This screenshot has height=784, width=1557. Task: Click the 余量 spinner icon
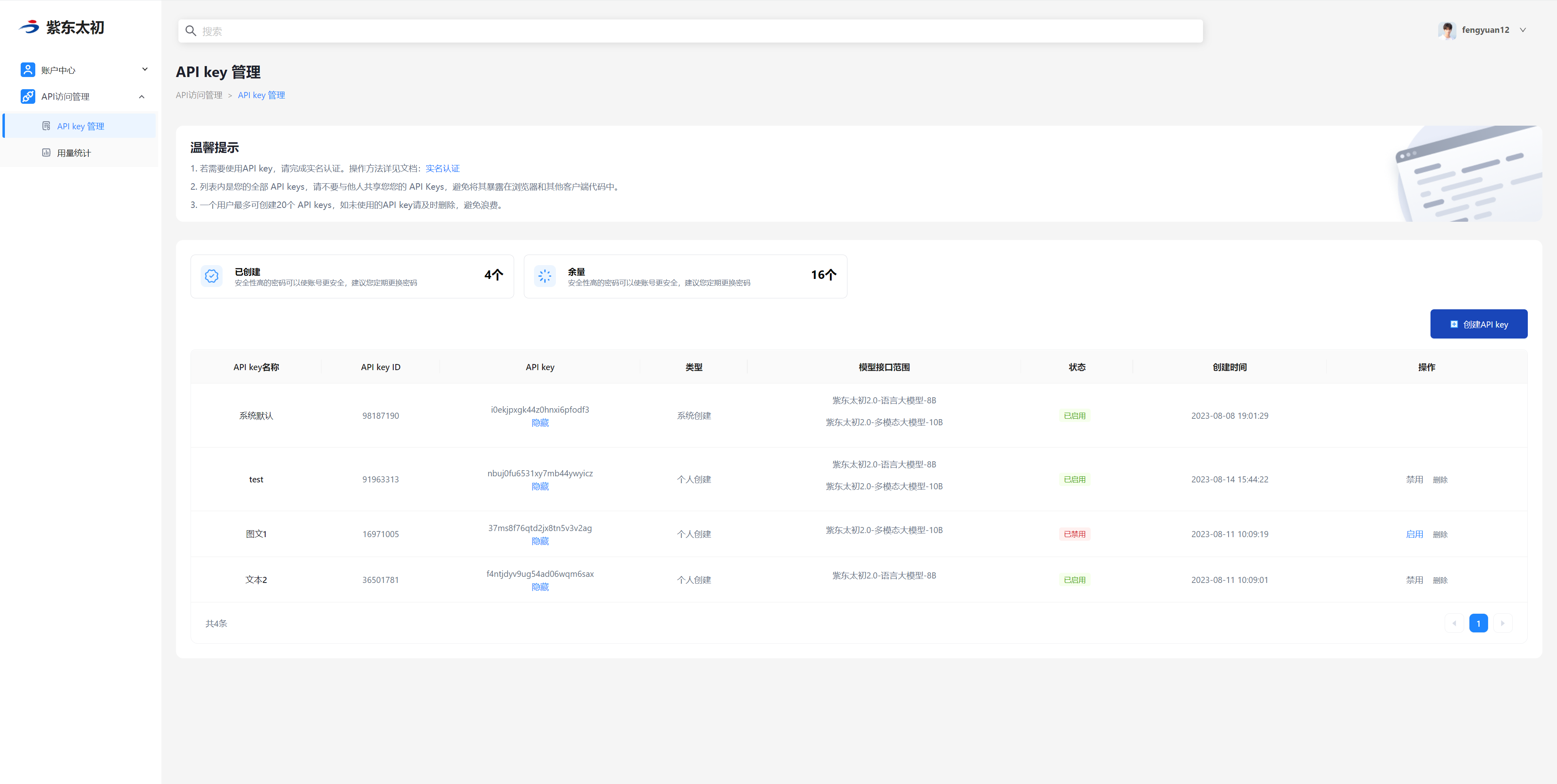(545, 276)
